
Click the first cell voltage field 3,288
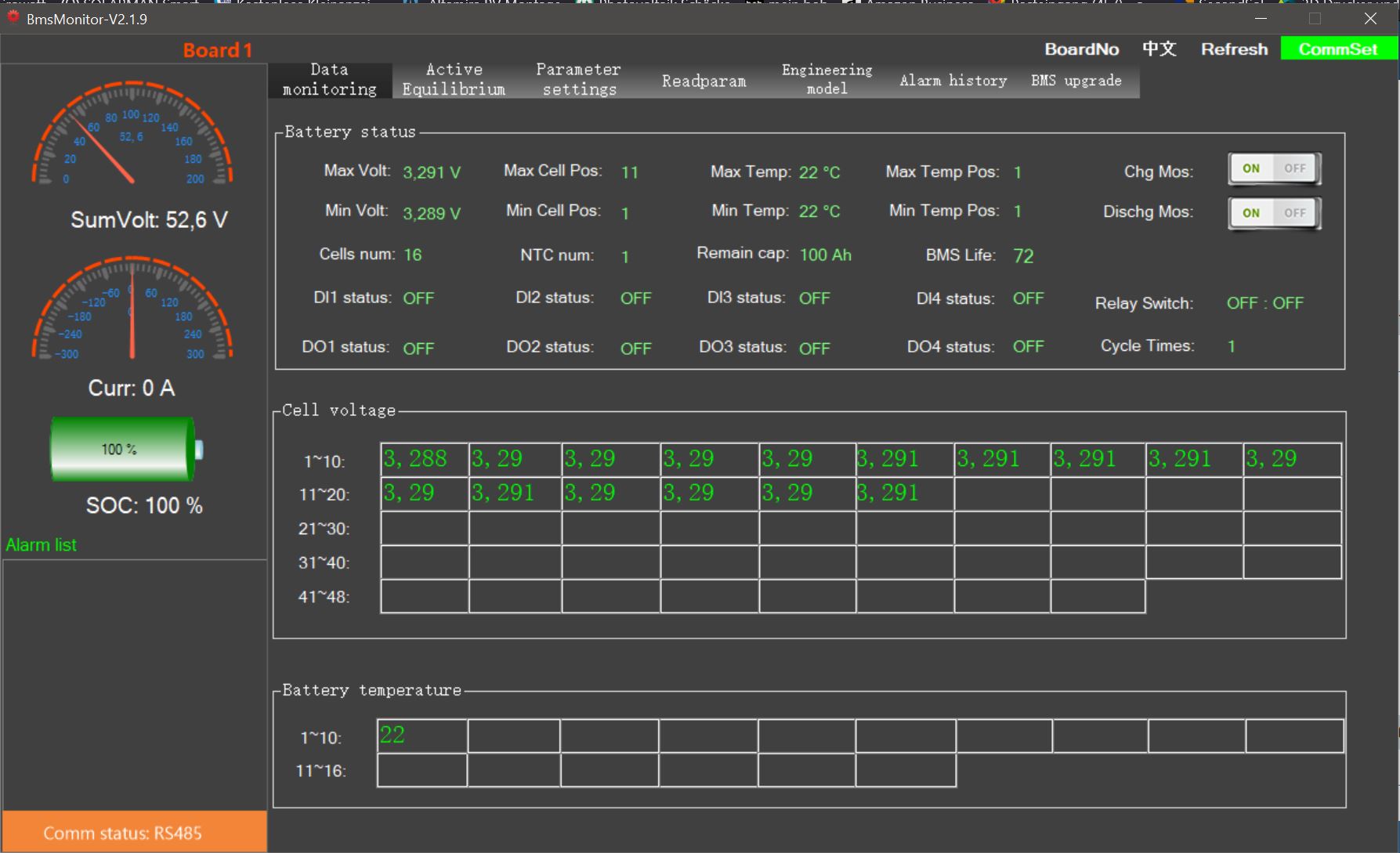(x=424, y=460)
